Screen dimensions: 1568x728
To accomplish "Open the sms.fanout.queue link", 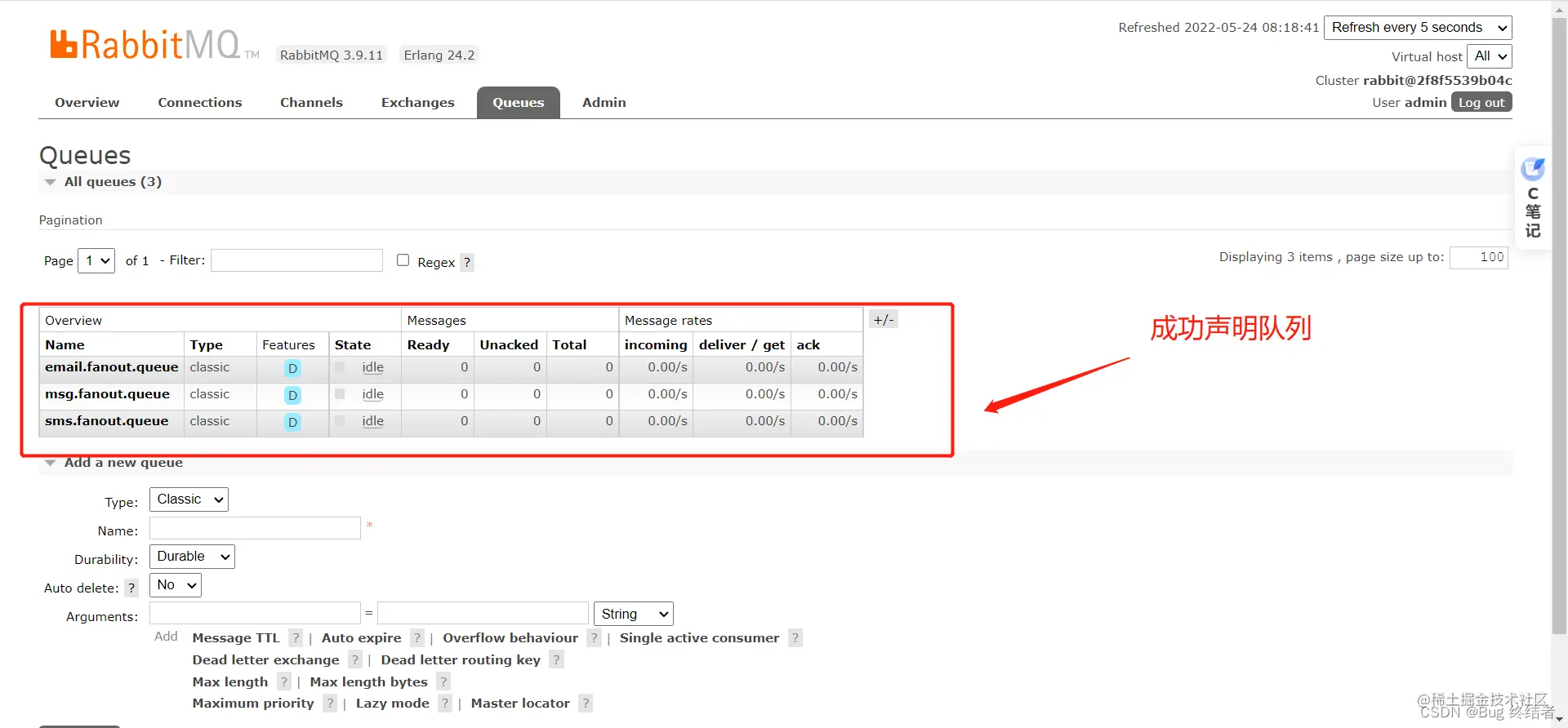I will click(106, 421).
